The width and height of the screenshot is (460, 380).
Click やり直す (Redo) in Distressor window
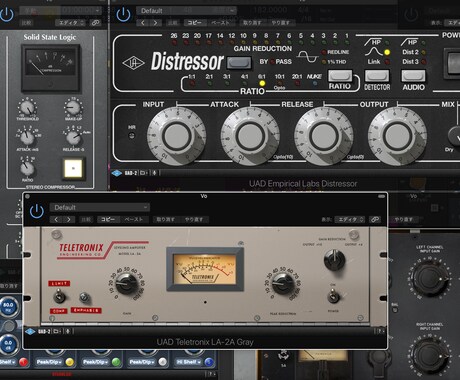[281, 23]
